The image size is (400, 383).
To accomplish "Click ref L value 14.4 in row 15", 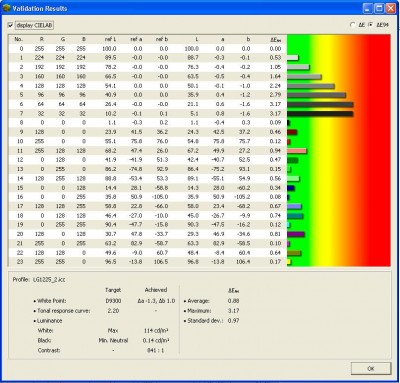I will [111, 188].
